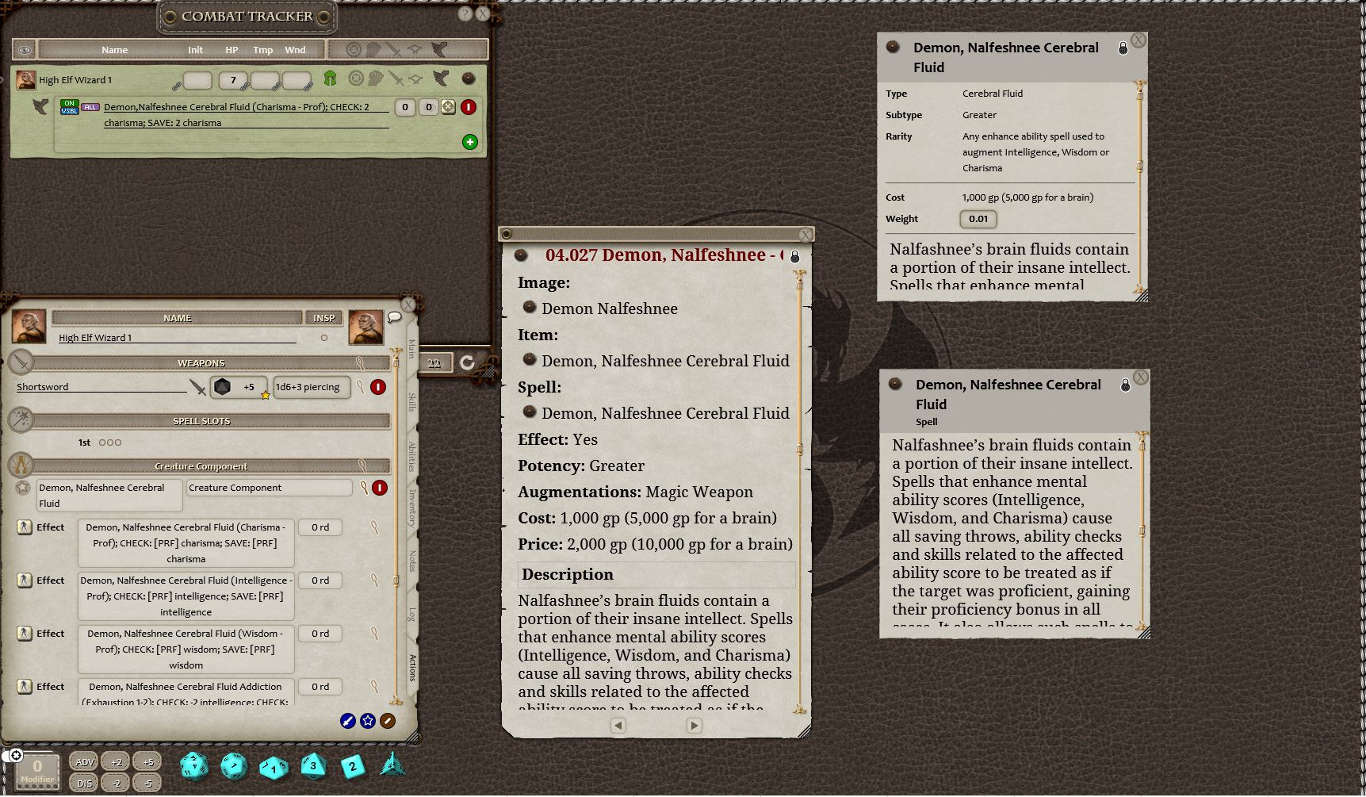The image size is (1366, 797).
Task: Toggle the effect's ON button in combat tracker
Action: [x=69, y=103]
